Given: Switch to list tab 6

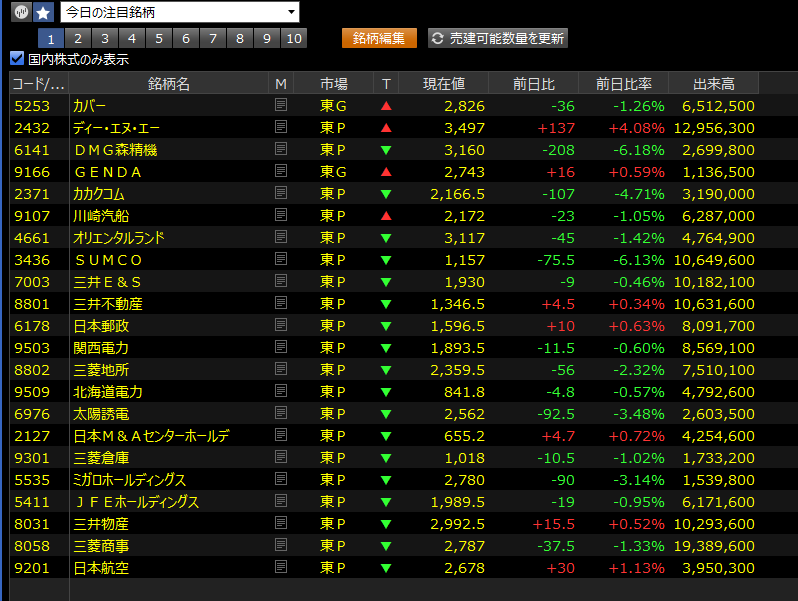Looking at the screenshot, I should (186, 38).
